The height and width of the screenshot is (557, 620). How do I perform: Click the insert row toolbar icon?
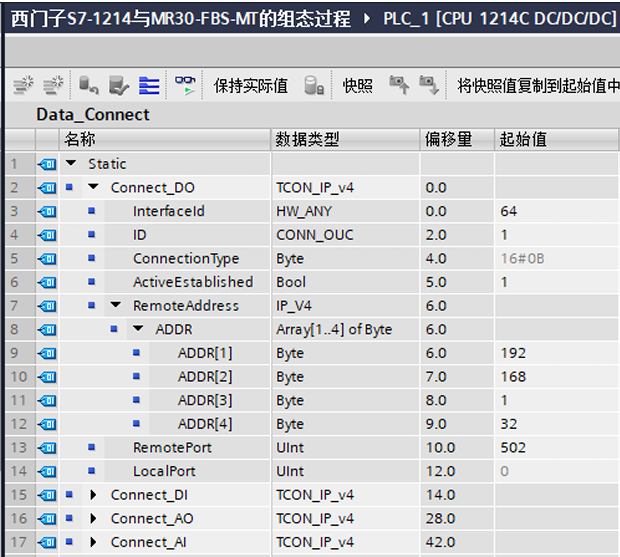pos(23,85)
